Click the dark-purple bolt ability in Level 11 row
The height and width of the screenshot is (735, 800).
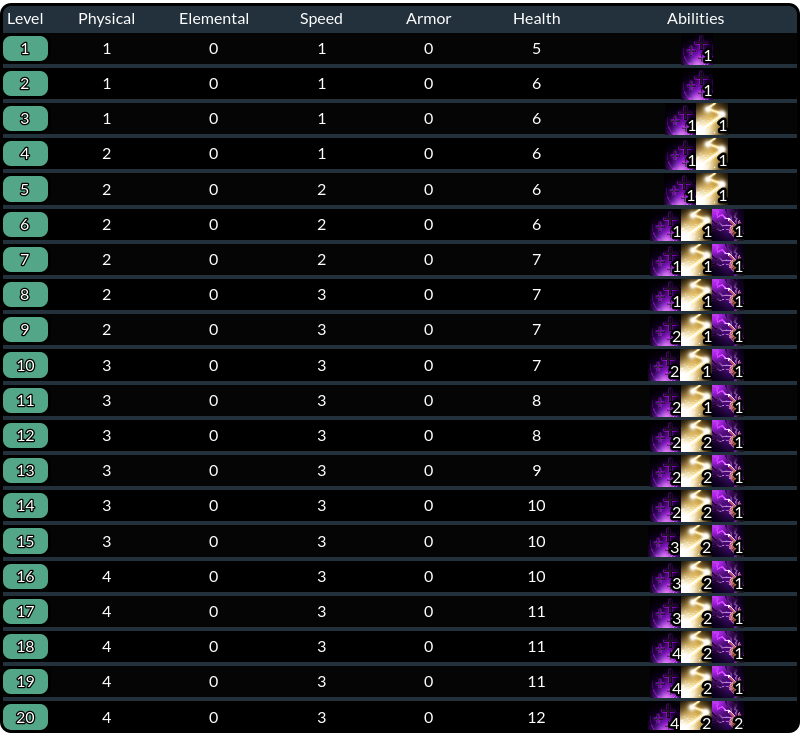pyautogui.click(x=728, y=401)
